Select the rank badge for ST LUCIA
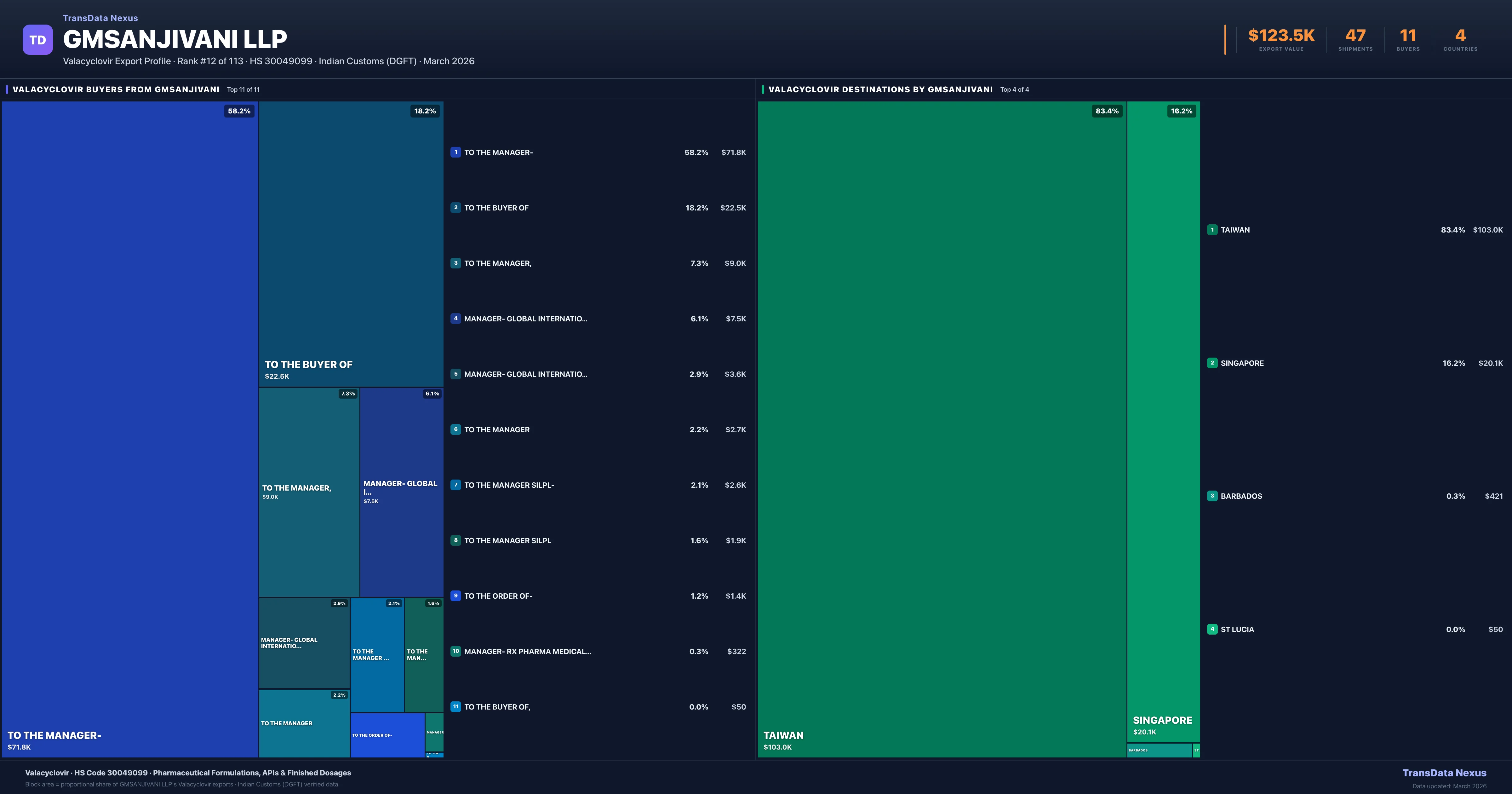The height and width of the screenshot is (794, 1512). click(1212, 629)
